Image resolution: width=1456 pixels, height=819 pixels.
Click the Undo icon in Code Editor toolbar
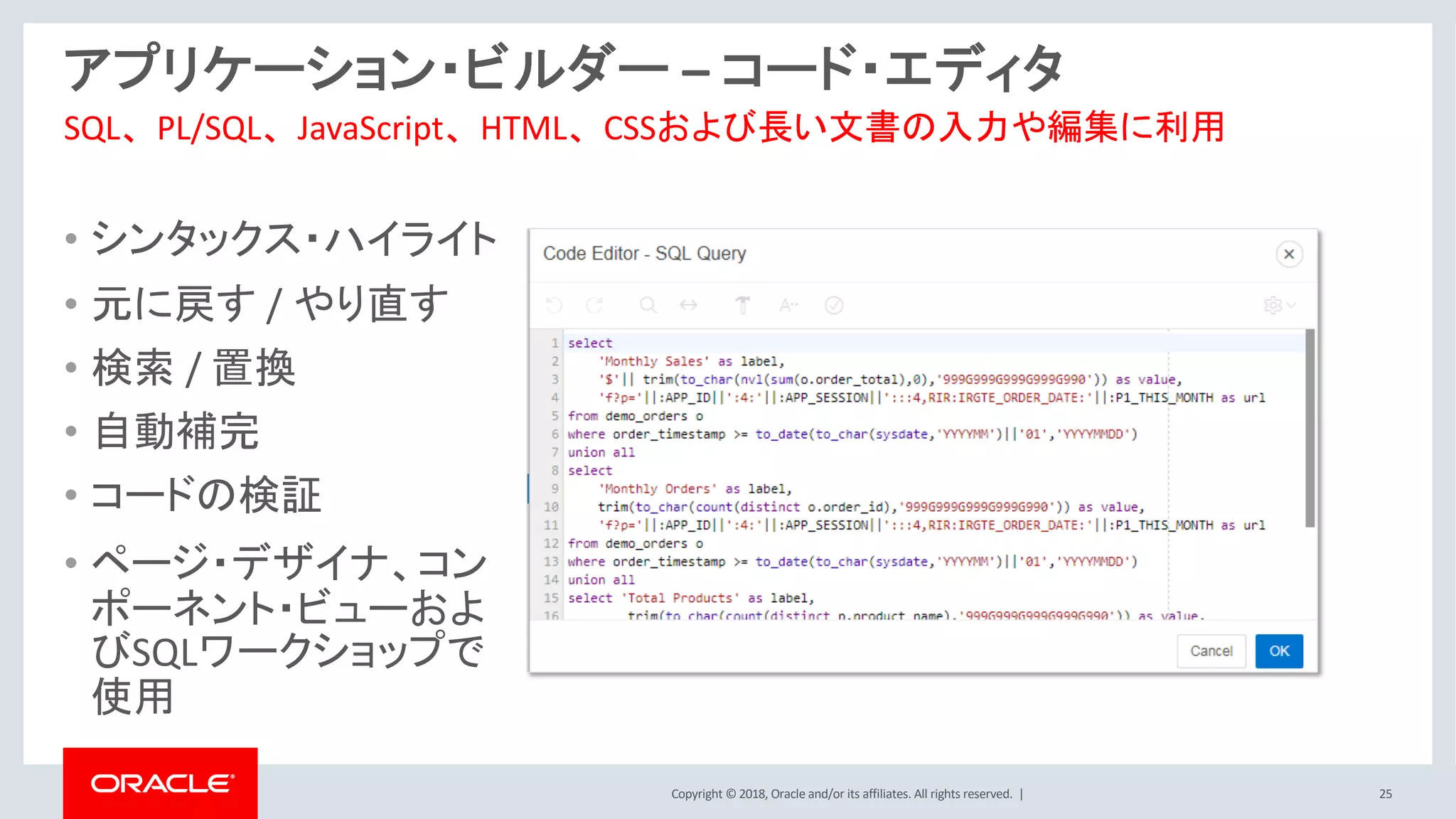[554, 305]
